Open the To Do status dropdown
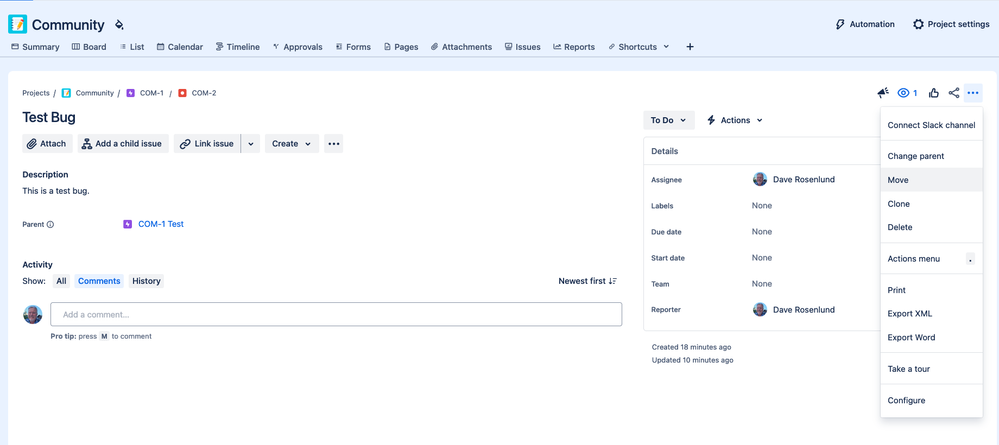This screenshot has height=445, width=999. [x=668, y=120]
